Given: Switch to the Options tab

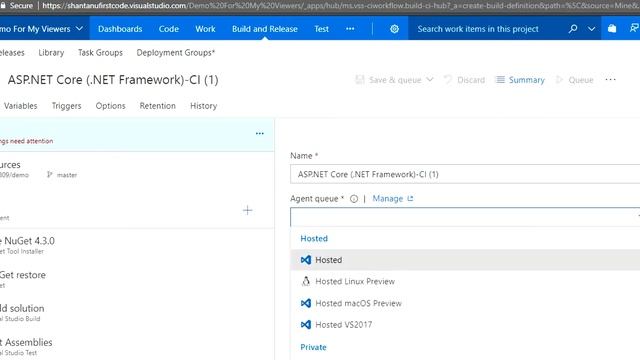Looking at the screenshot, I should coord(110,106).
